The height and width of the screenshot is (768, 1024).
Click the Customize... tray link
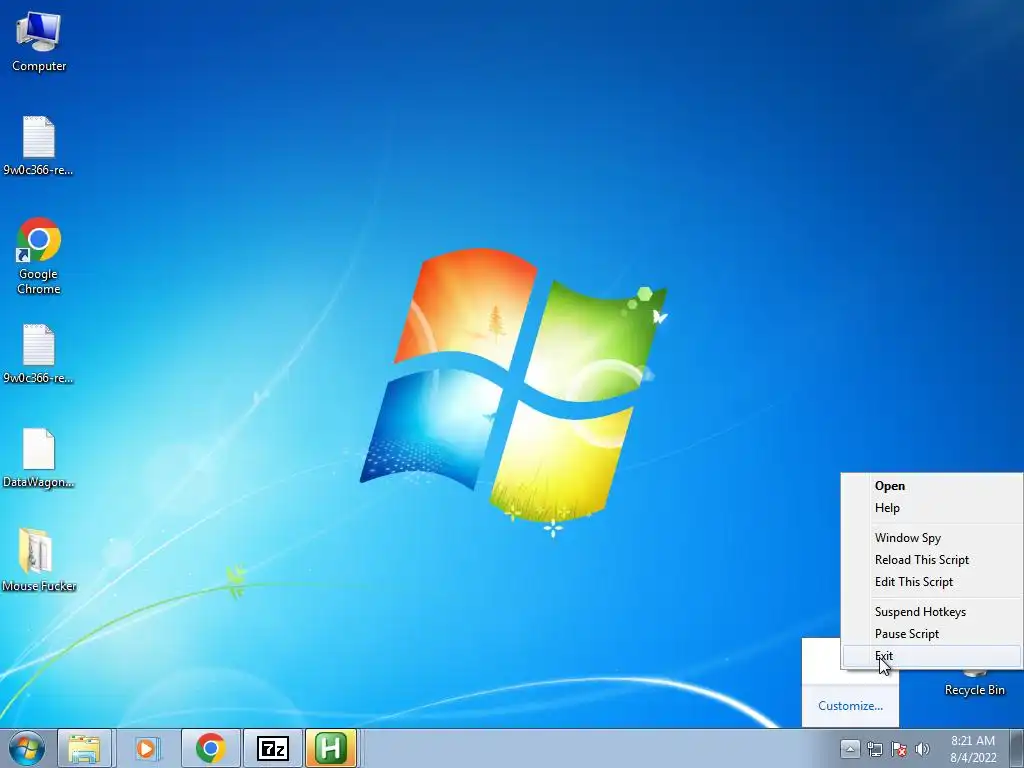850,706
